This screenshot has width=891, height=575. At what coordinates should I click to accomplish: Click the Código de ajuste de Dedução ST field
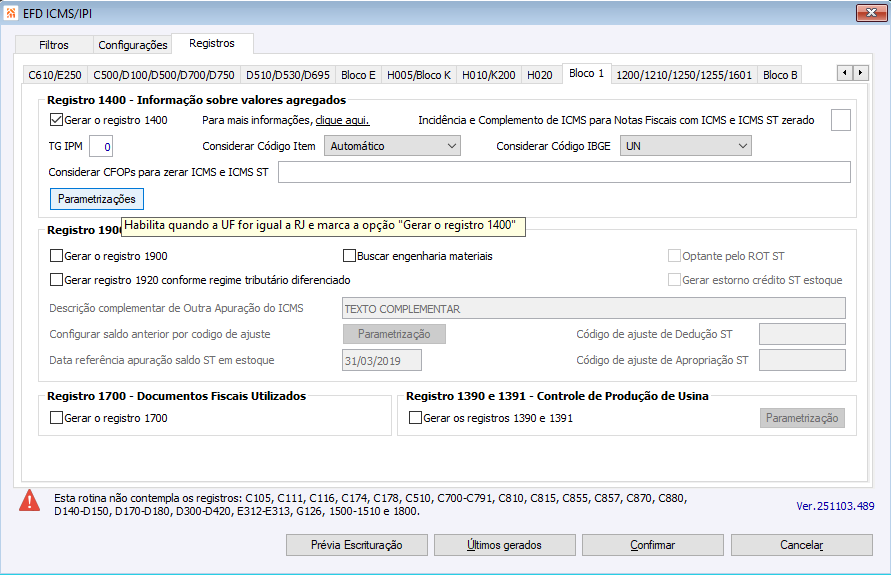click(x=802, y=334)
